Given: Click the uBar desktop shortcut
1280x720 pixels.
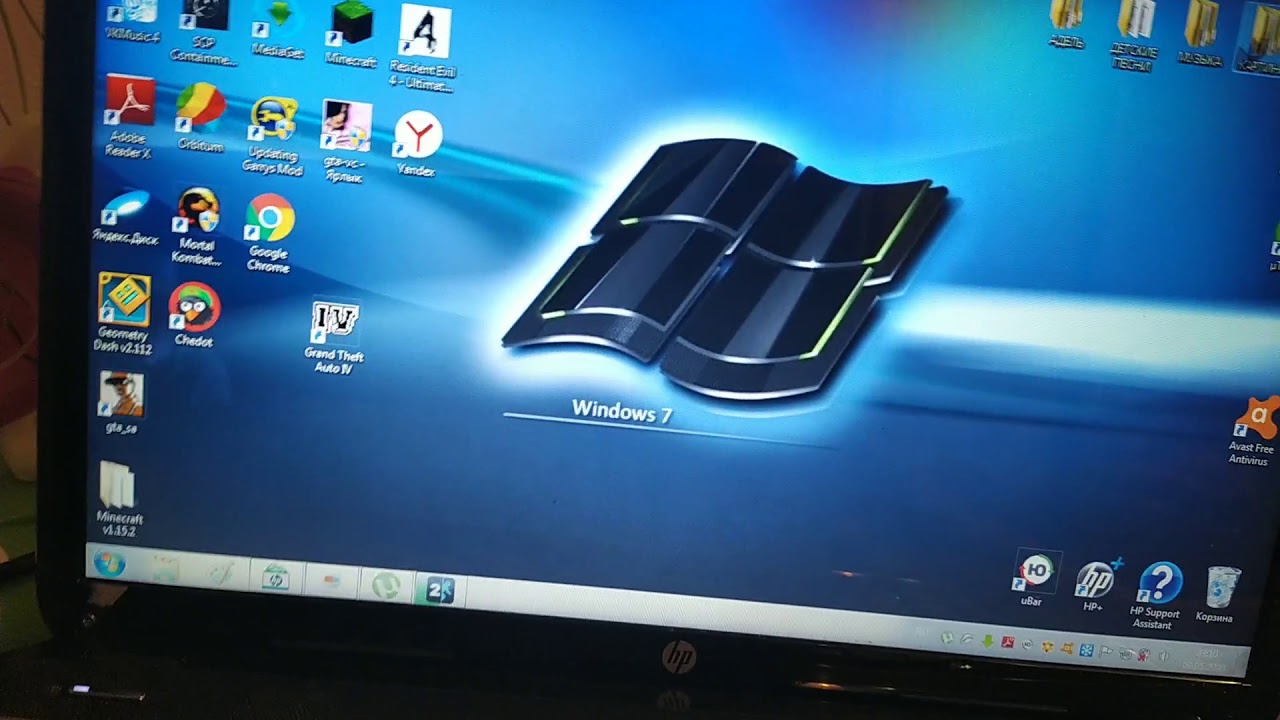Looking at the screenshot, I should click(1034, 579).
